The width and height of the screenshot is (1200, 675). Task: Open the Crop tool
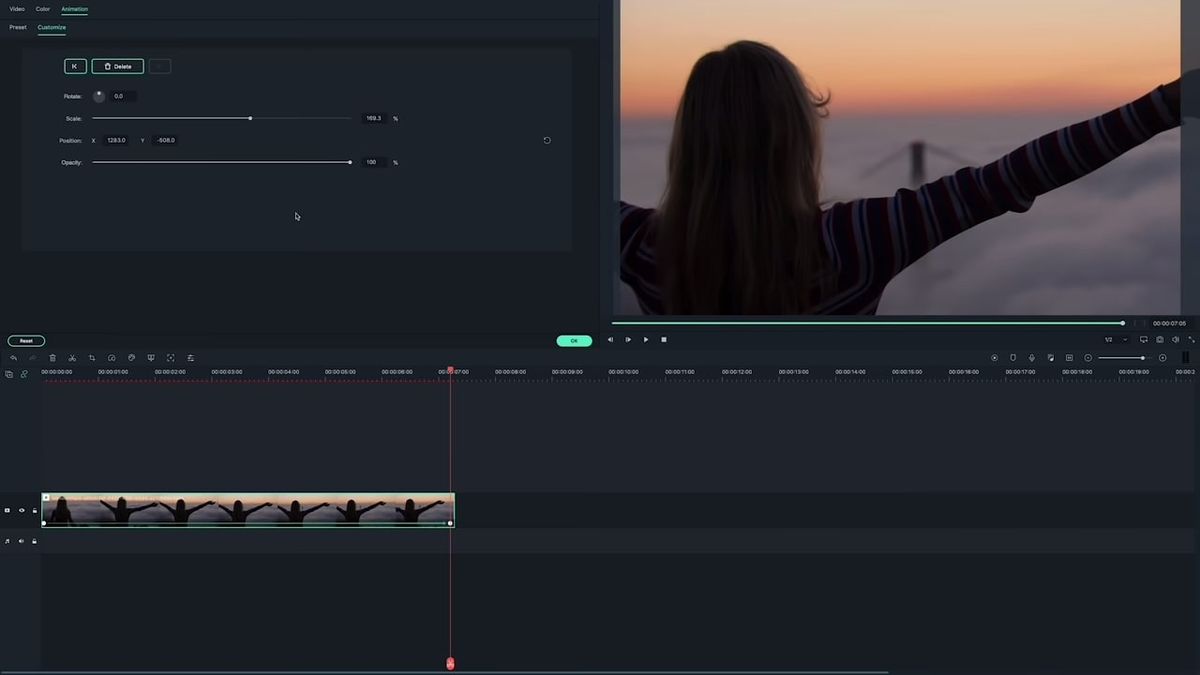point(92,357)
